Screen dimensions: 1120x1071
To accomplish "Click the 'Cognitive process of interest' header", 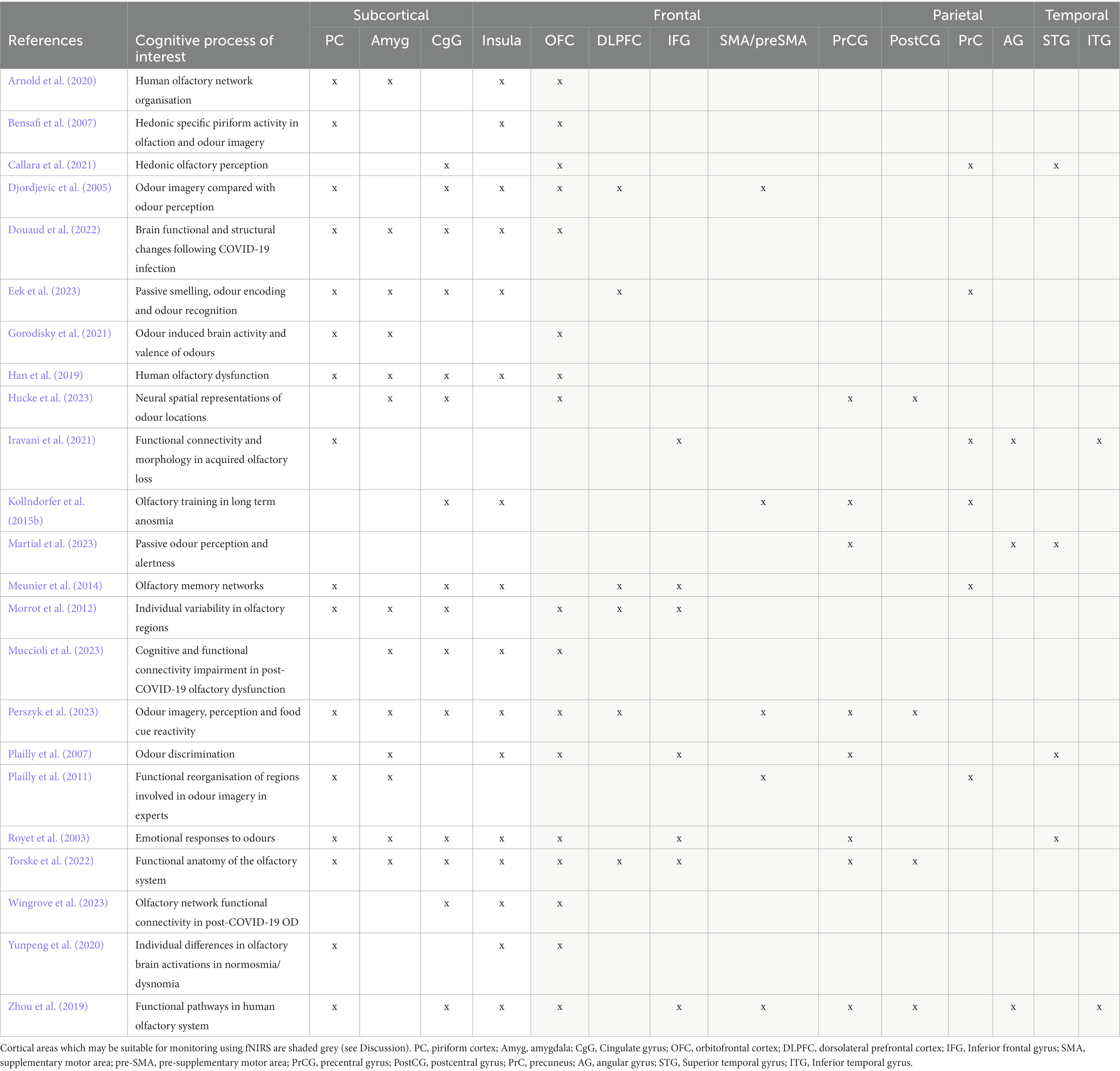I will pos(204,48).
